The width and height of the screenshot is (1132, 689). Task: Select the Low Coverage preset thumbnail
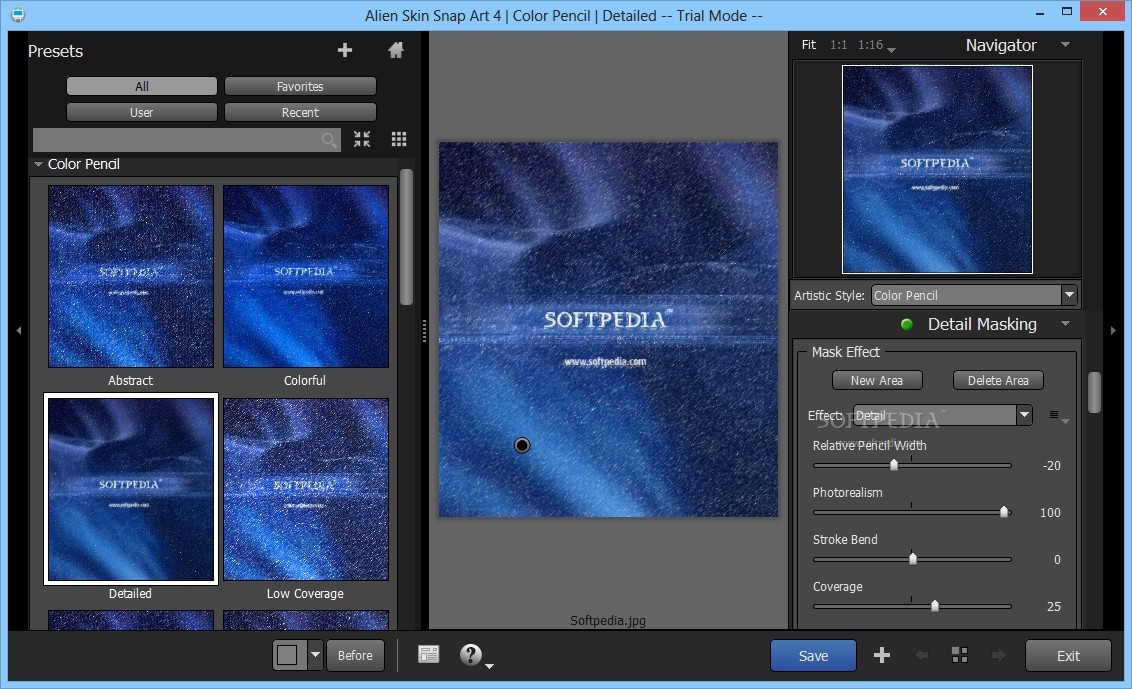(305, 489)
